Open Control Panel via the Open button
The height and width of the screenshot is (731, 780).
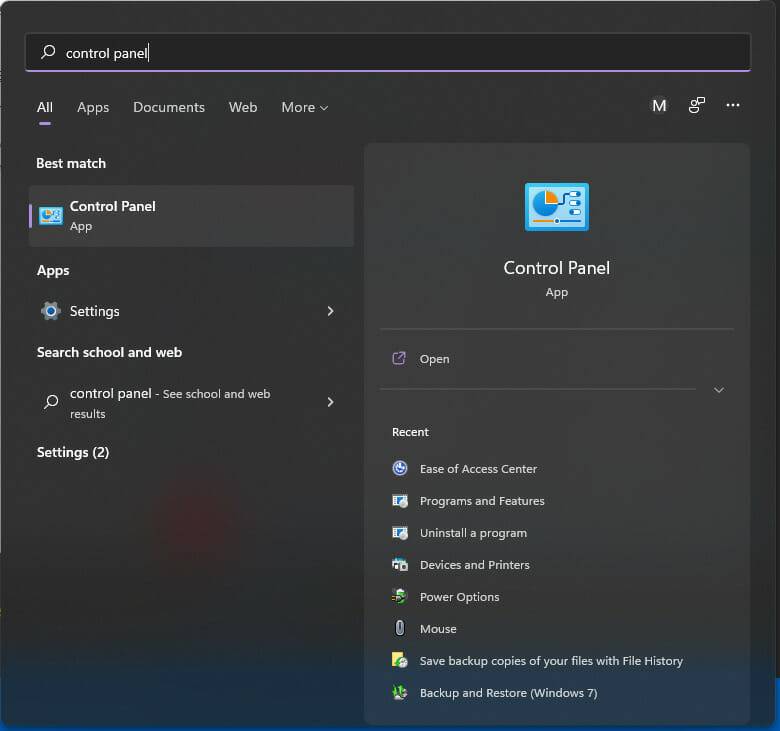tap(434, 359)
